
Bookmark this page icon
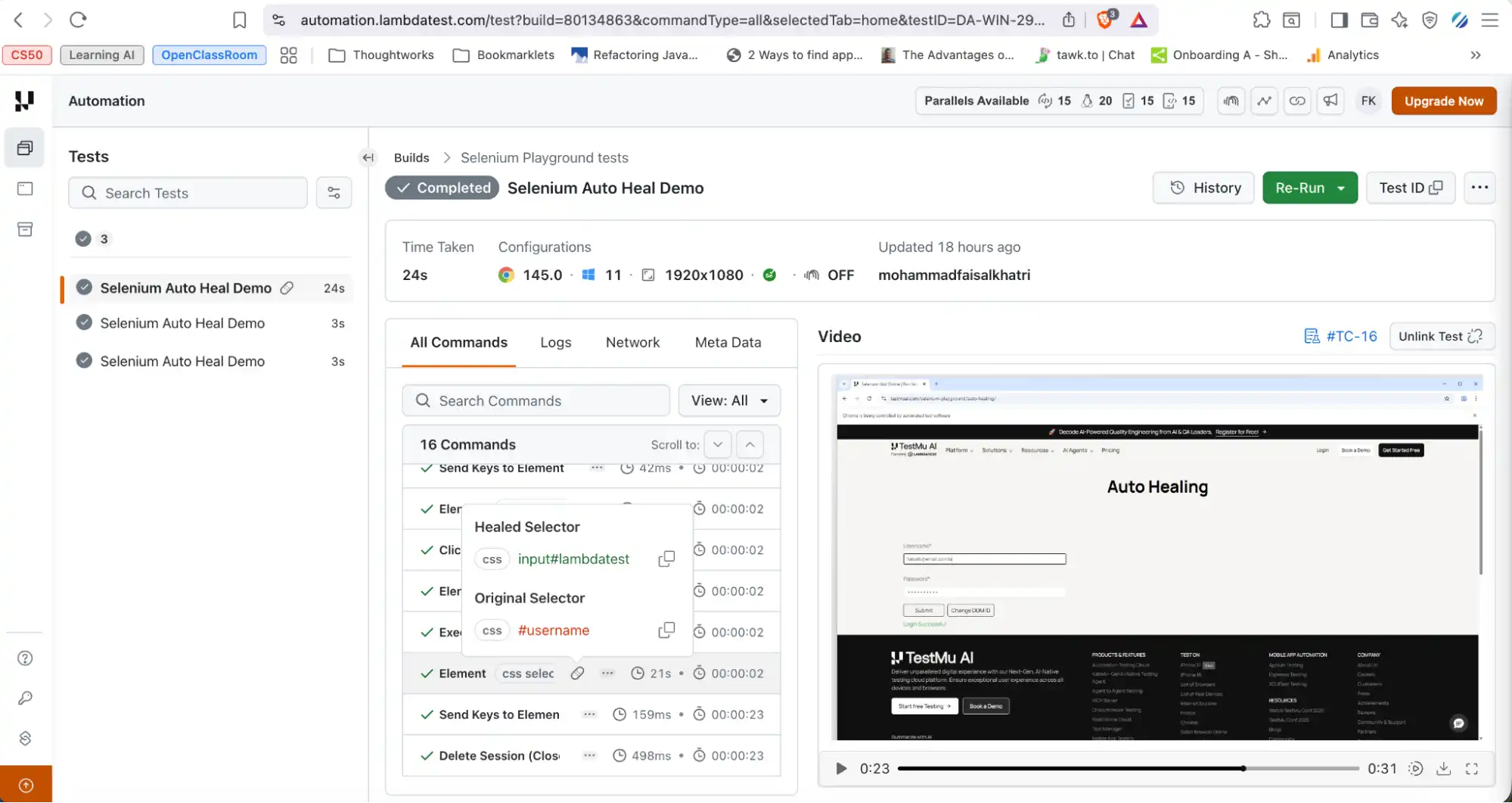pos(239,20)
